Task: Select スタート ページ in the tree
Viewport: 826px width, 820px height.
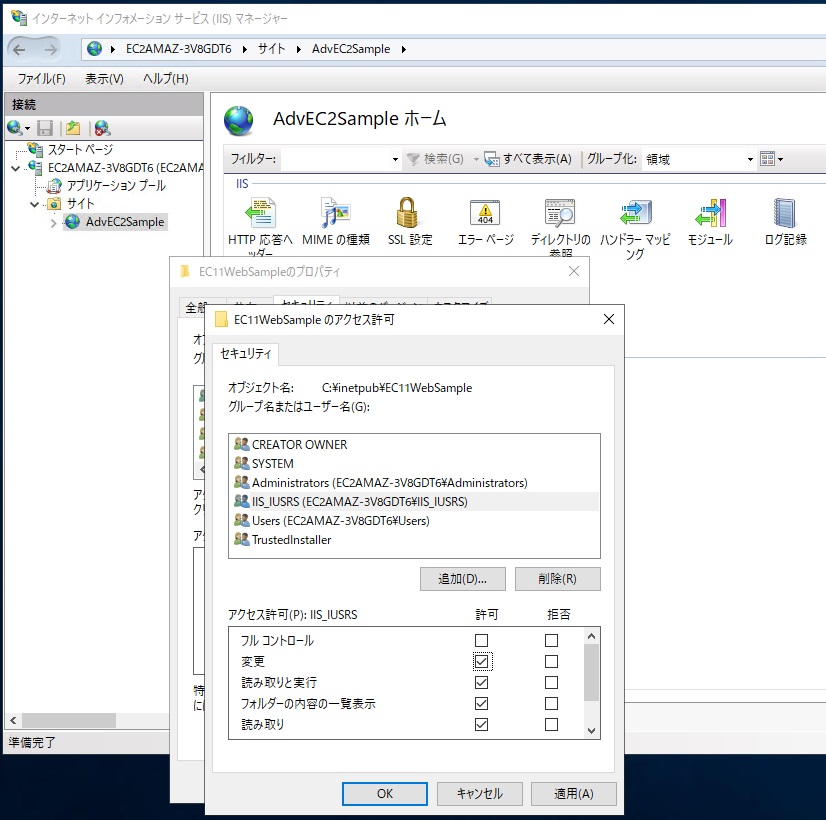Action: [80, 150]
